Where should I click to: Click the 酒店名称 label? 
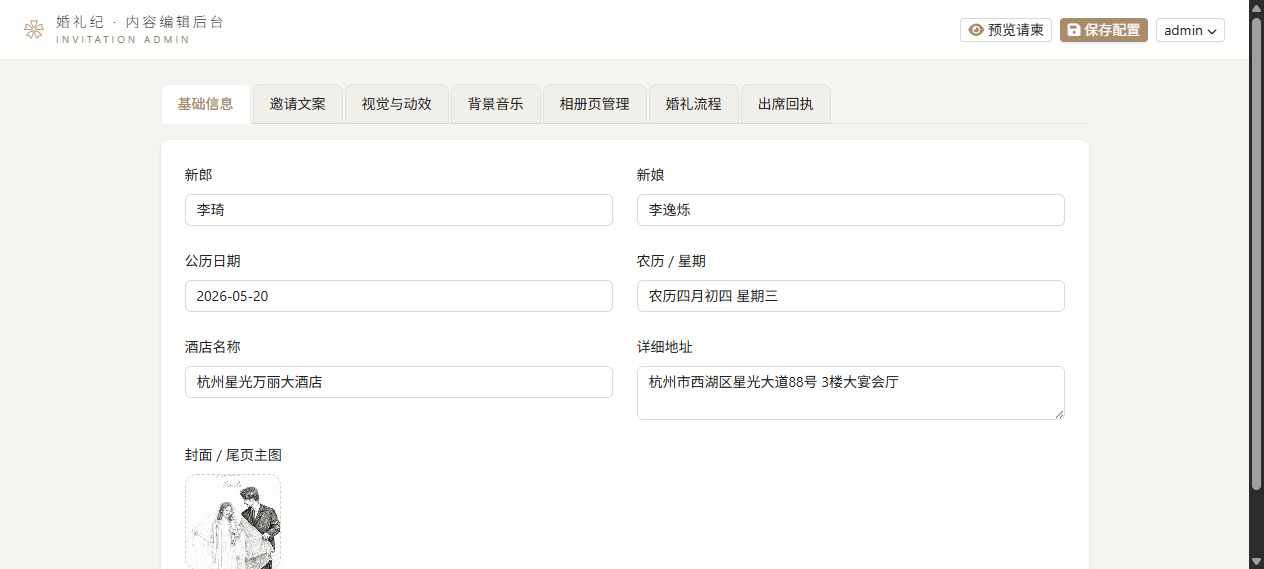tap(213, 347)
